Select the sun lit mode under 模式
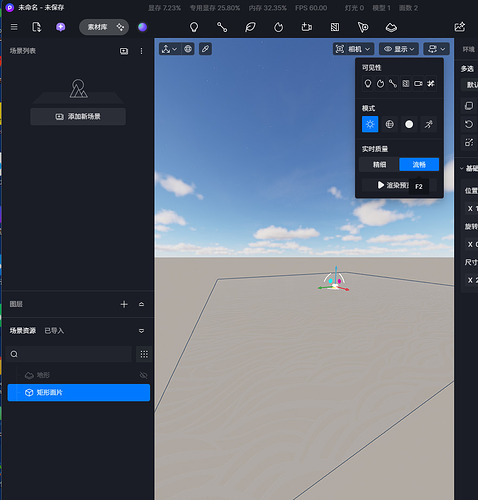 coord(370,124)
